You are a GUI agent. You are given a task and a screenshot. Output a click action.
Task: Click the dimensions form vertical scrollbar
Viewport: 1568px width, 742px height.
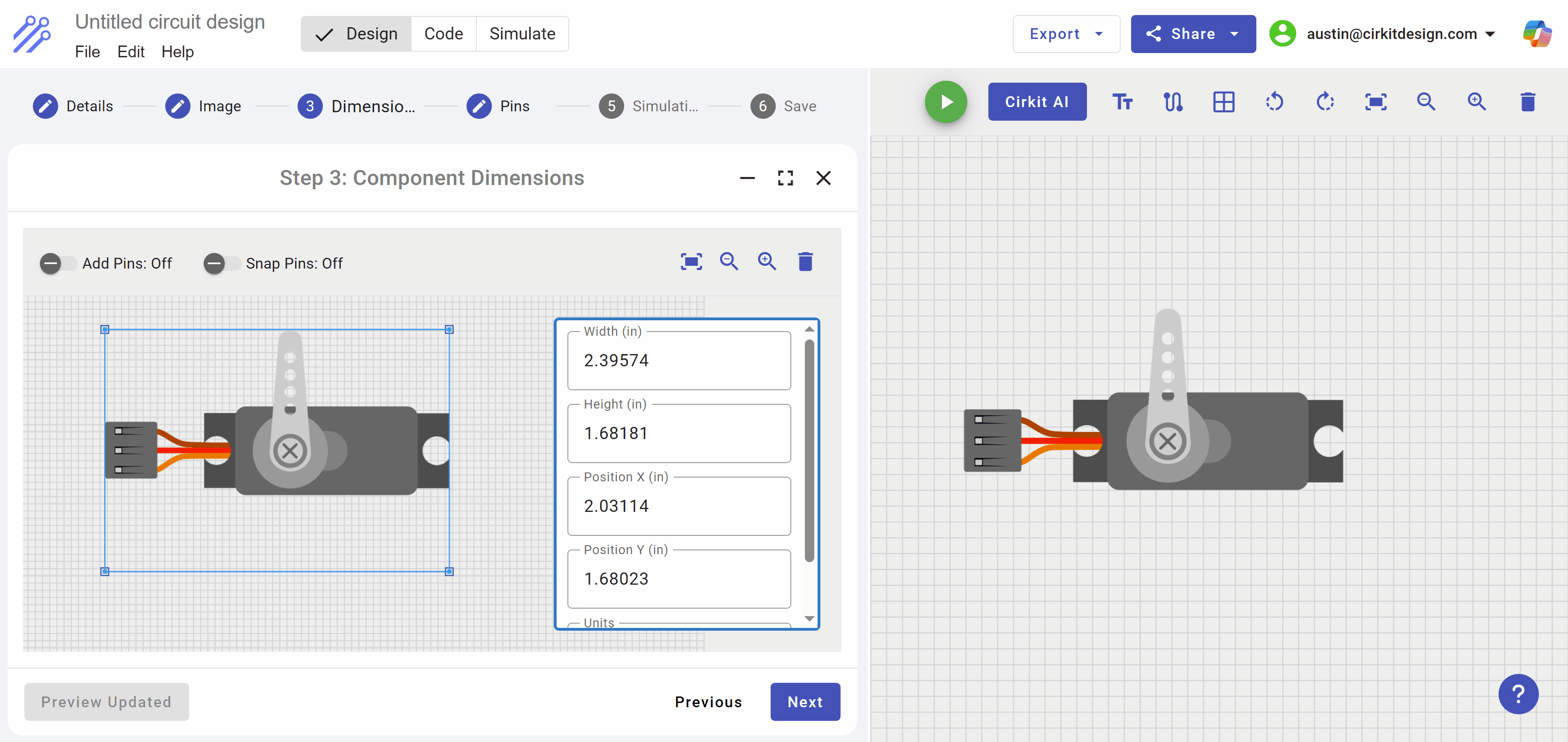click(x=809, y=451)
